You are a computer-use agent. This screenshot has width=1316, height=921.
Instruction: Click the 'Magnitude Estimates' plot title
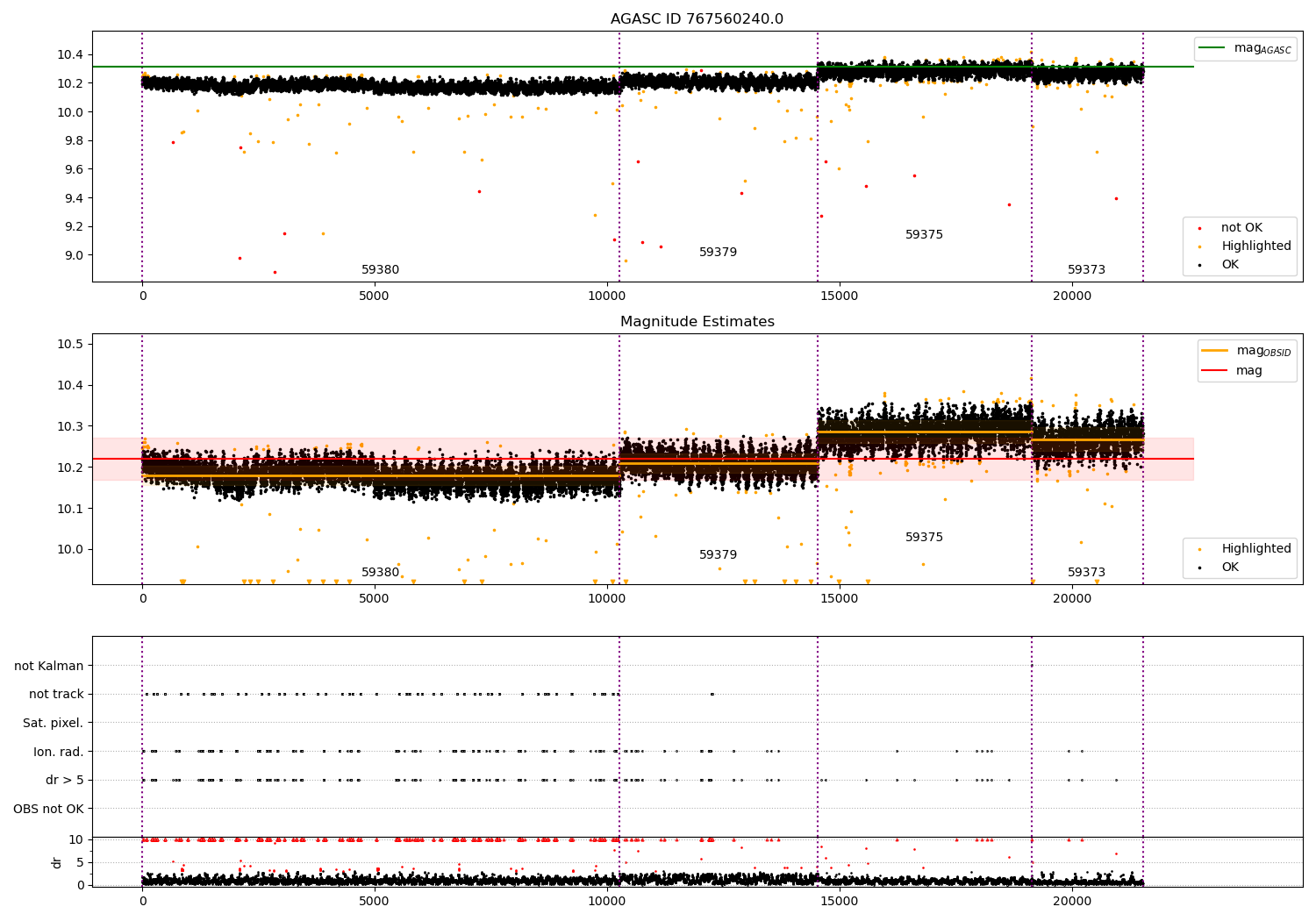(697, 322)
